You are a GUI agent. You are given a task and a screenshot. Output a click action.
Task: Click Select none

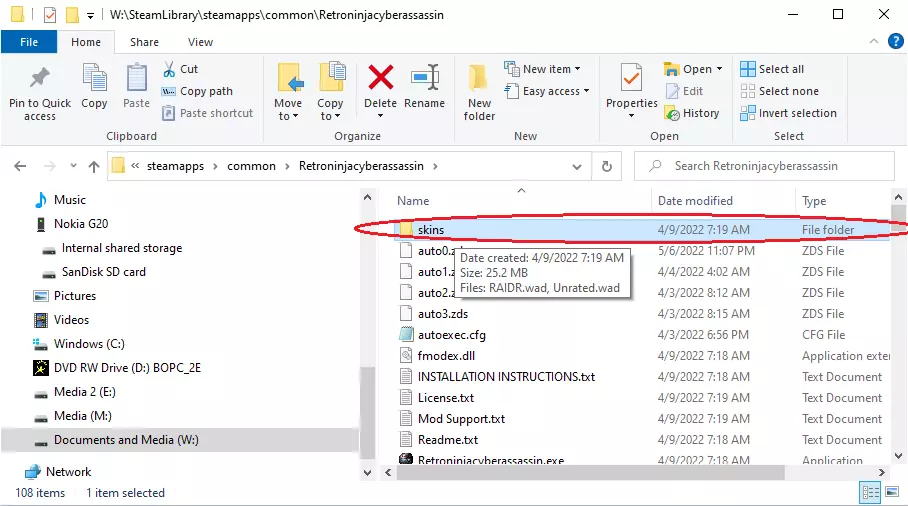(x=779, y=91)
